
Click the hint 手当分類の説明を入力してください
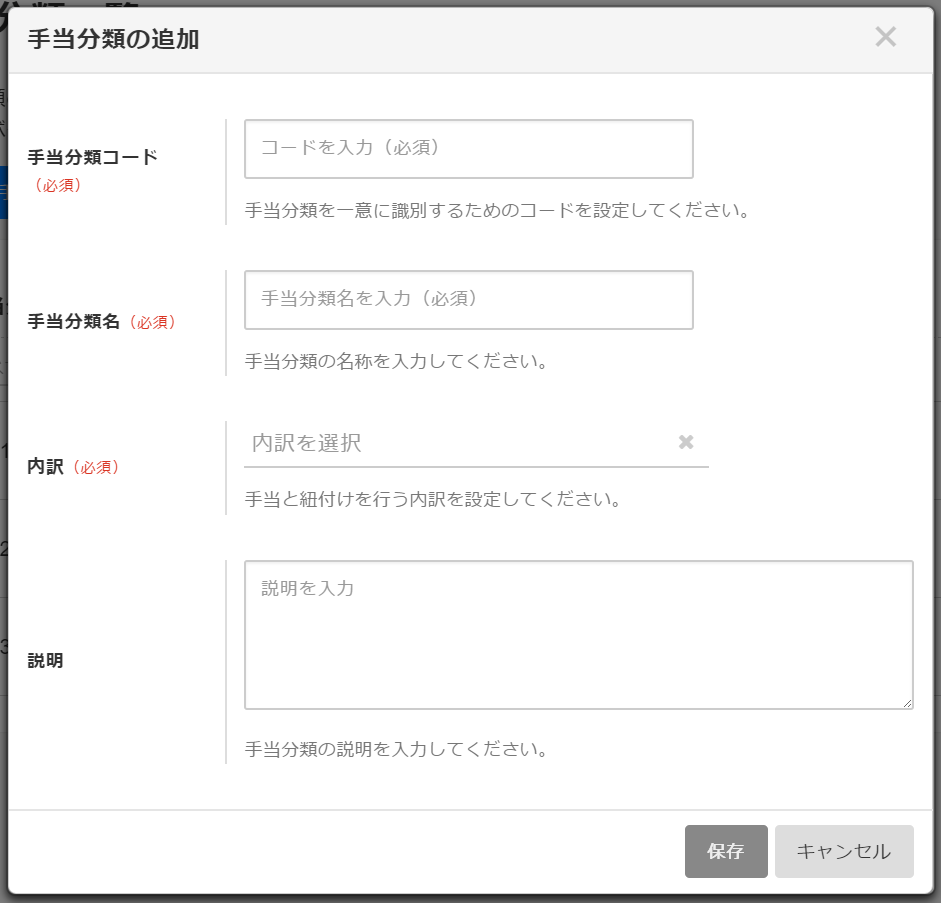point(396,749)
